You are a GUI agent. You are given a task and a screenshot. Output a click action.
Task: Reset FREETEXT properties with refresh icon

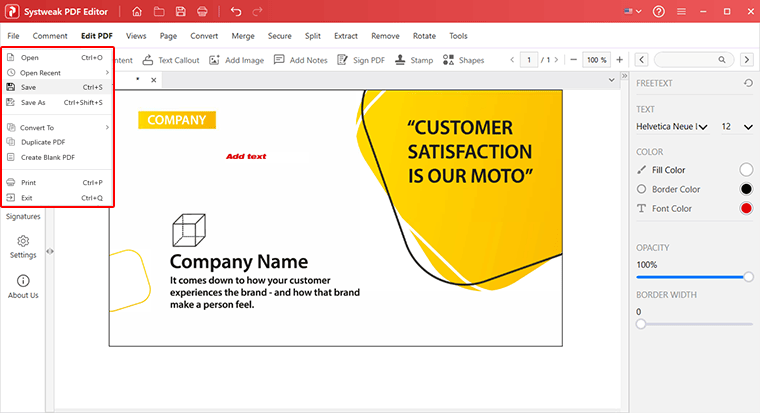(x=748, y=83)
